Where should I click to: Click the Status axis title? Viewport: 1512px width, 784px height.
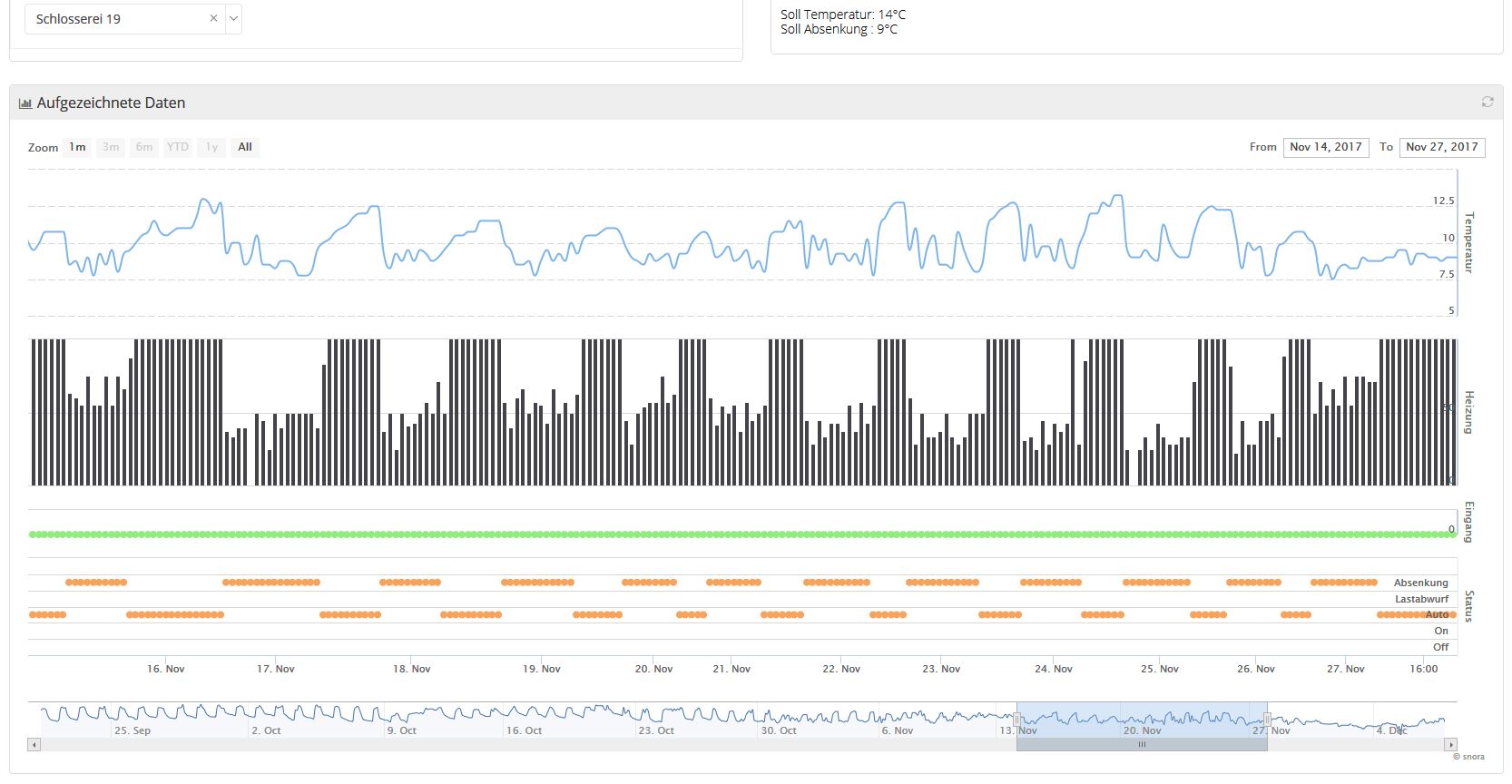coord(1469,605)
